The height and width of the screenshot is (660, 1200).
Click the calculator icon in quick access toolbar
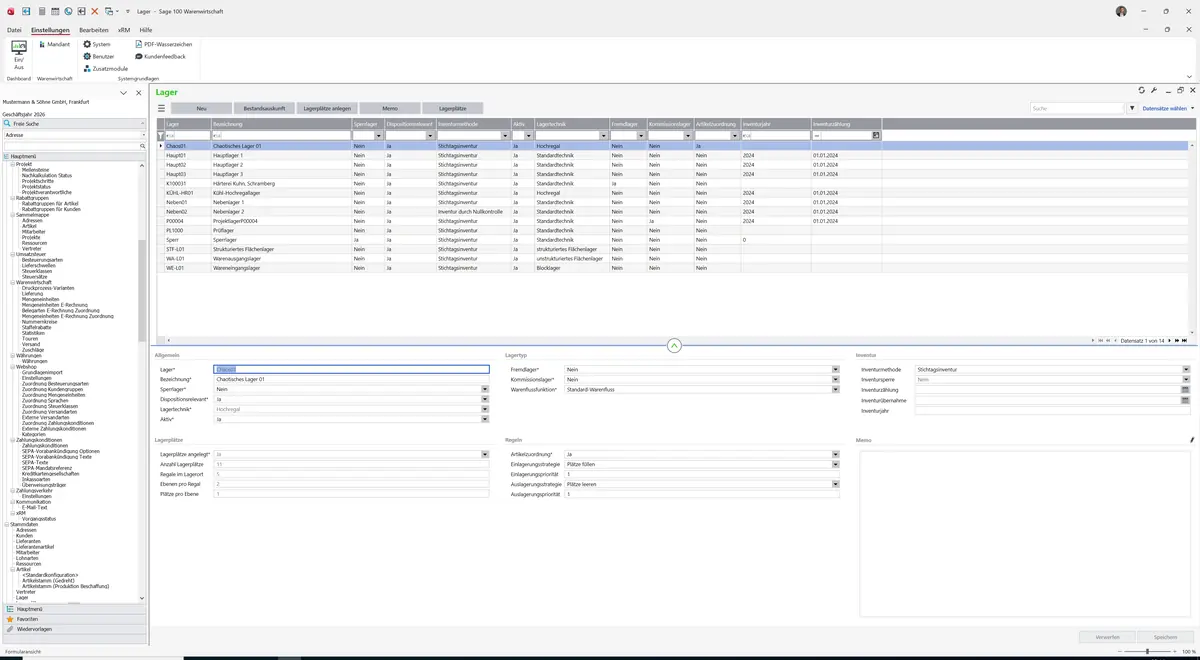41,11
